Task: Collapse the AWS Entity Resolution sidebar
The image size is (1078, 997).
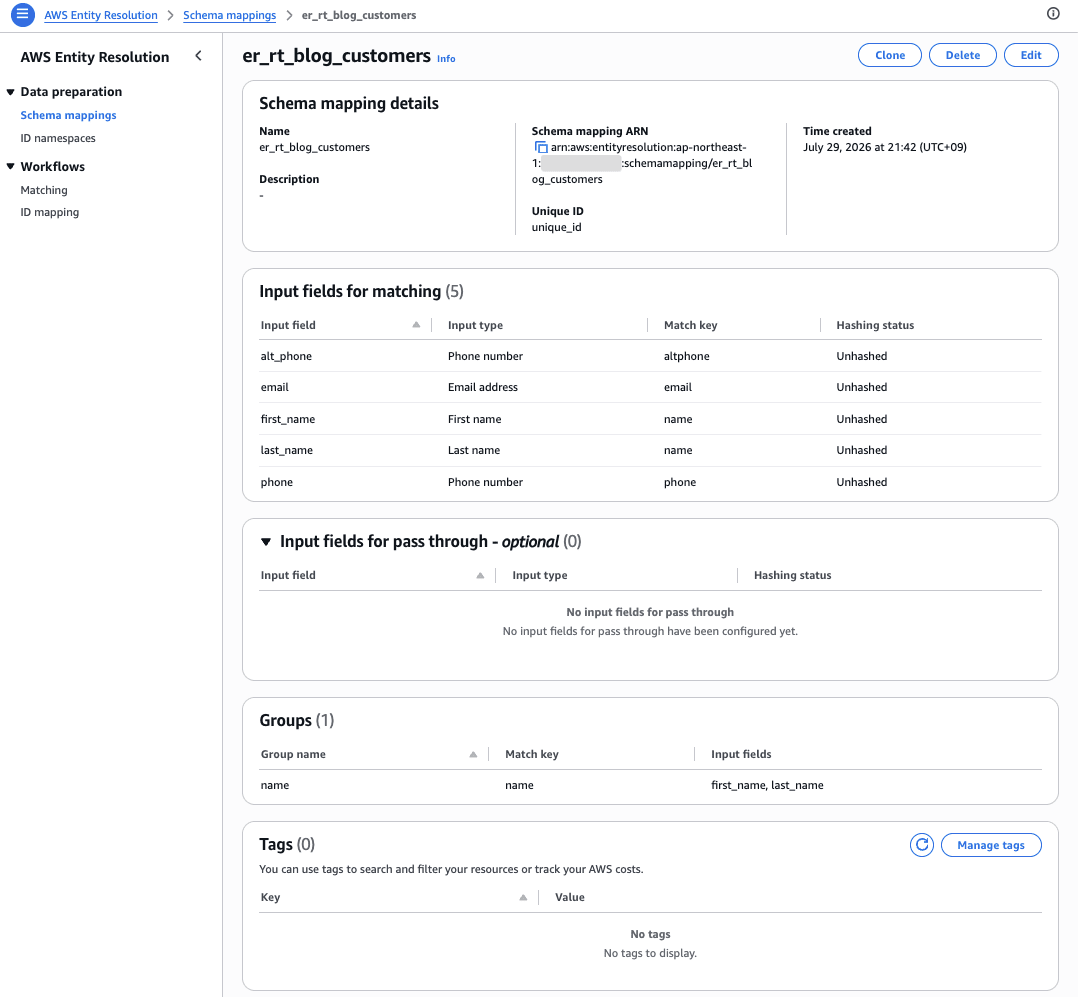Action: click(199, 56)
